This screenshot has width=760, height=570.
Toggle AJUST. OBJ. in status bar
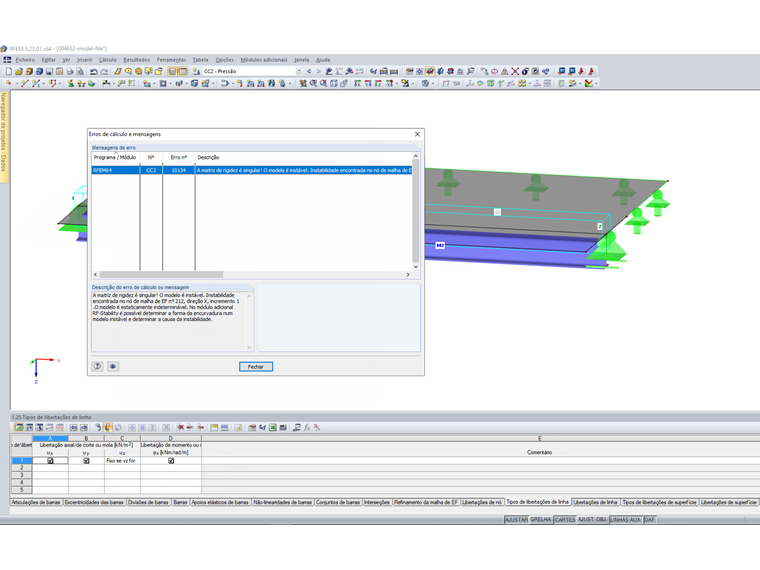point(592,520)
